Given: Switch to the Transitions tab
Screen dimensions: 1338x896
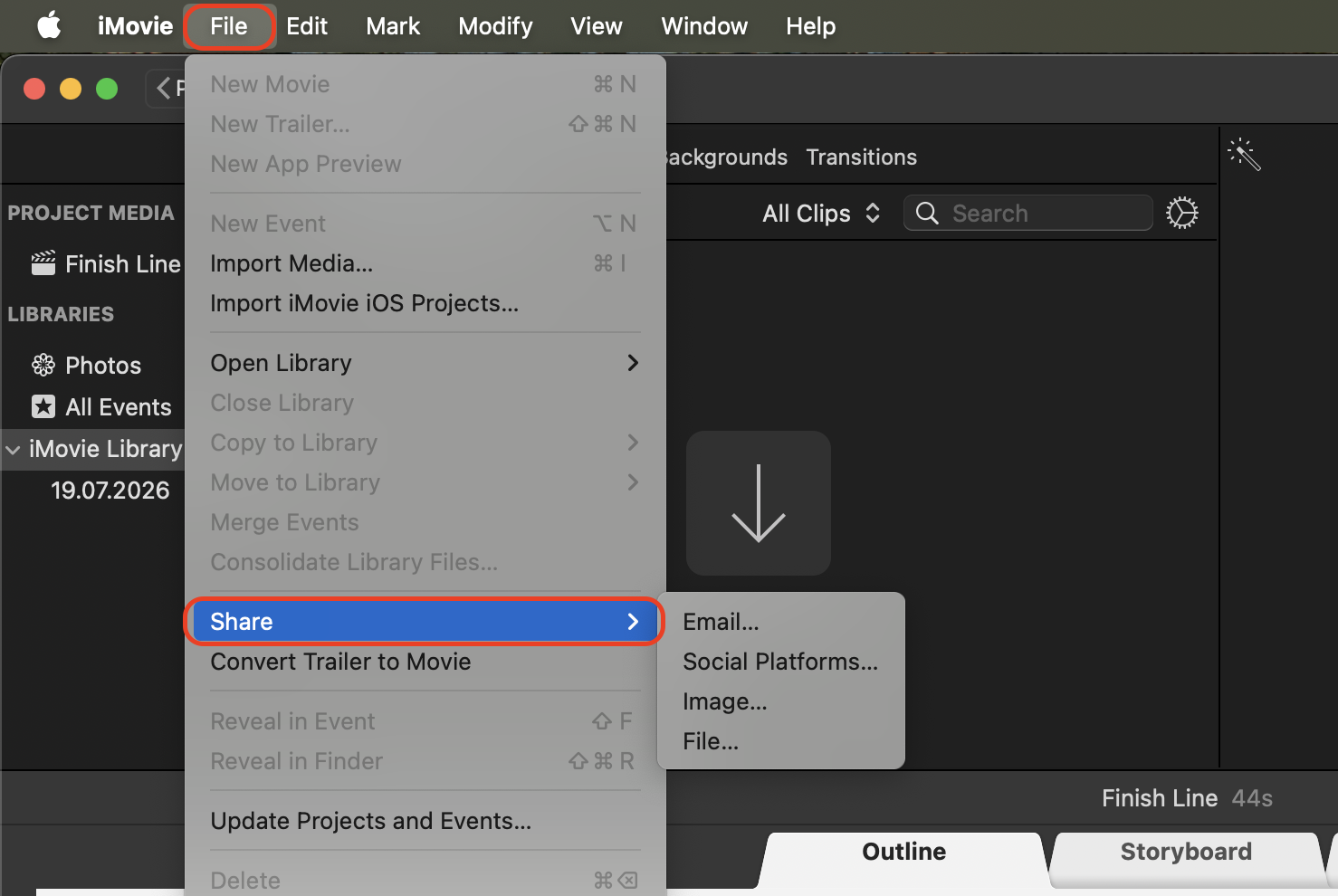Looking at the screenshot, I should coord(861,157).
